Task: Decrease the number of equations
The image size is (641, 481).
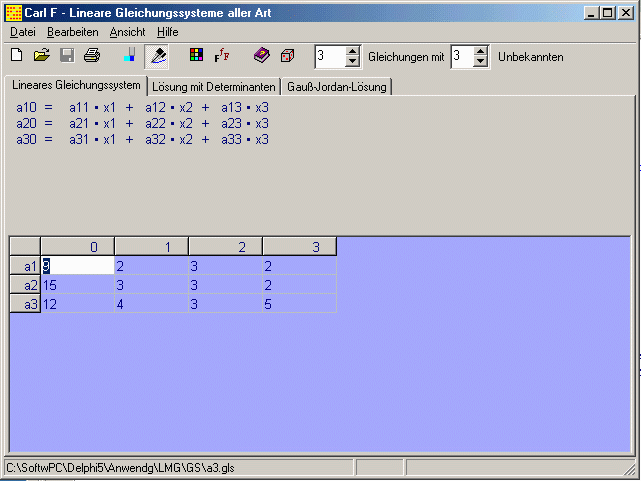Action: [352, 62]
